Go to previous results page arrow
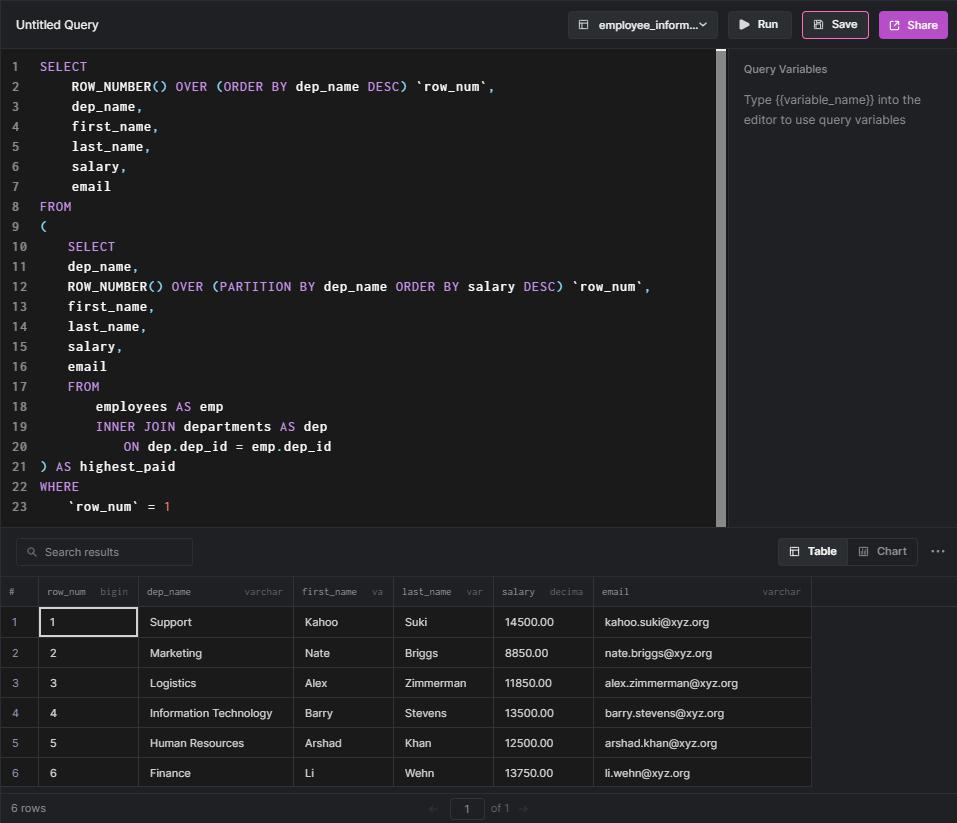This screenshot has width=957, height=823. tap(433, 808)
